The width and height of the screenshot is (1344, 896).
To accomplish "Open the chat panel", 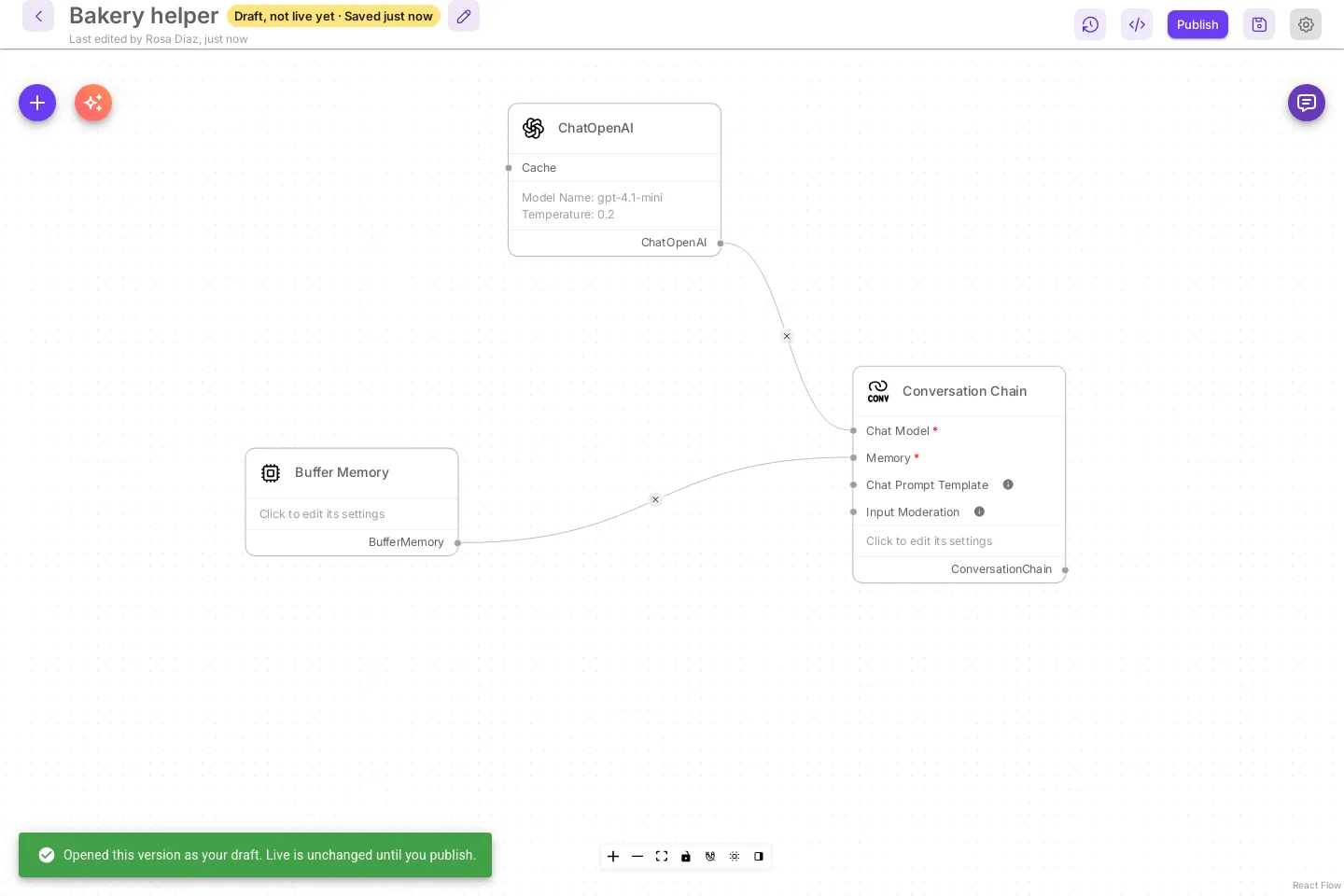I will pyautogui.click(x=1307, y=103).
